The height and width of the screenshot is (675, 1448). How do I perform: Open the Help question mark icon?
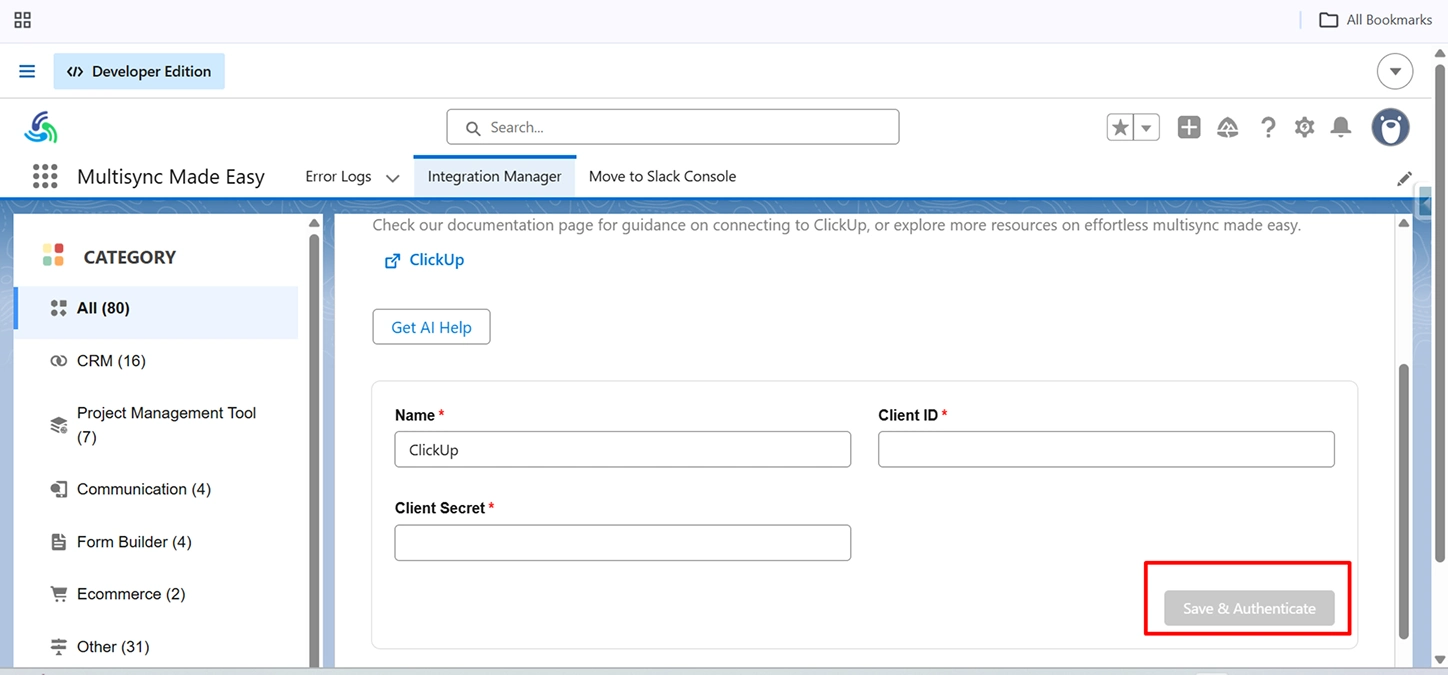(x=1268, y=127)
